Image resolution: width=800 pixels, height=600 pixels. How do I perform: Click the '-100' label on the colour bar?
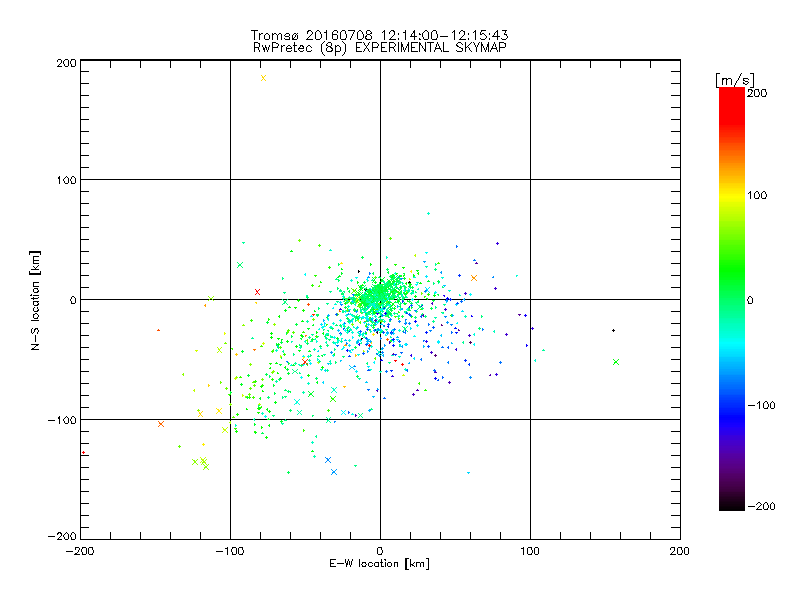pyautogui.click(x=761, y=406)
